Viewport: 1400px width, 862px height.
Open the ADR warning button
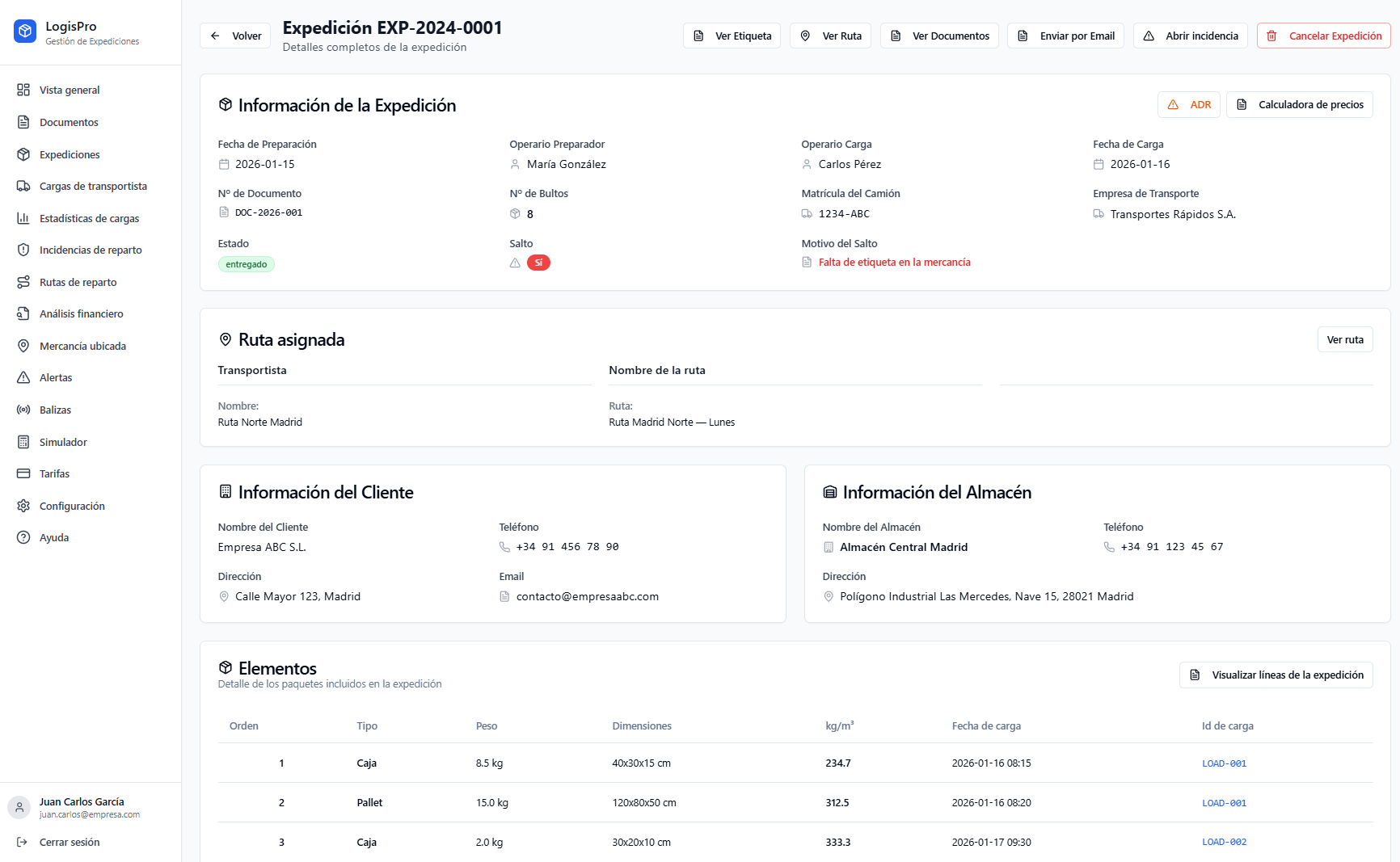tap(1188, 105)
